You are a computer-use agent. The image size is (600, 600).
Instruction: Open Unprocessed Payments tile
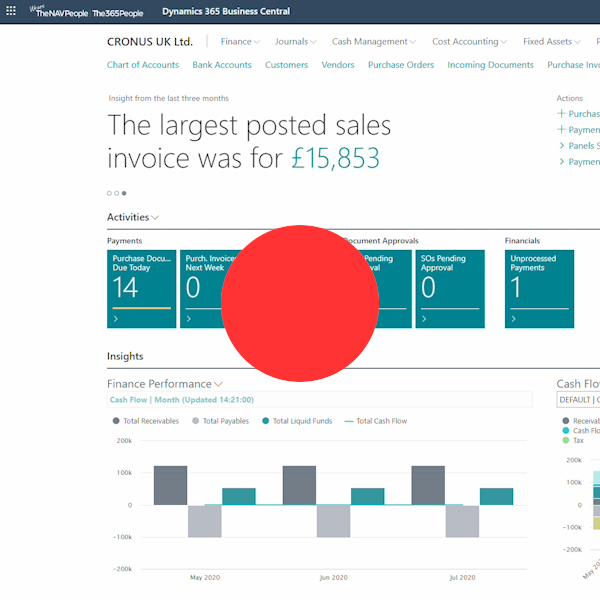tap(539, 289)
